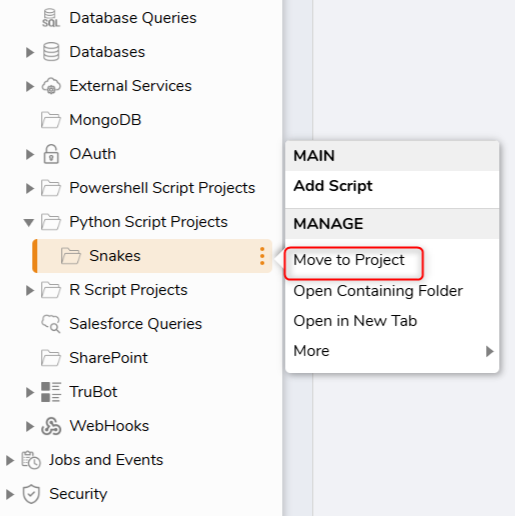Open the More submenu arrow

(489, 351)
